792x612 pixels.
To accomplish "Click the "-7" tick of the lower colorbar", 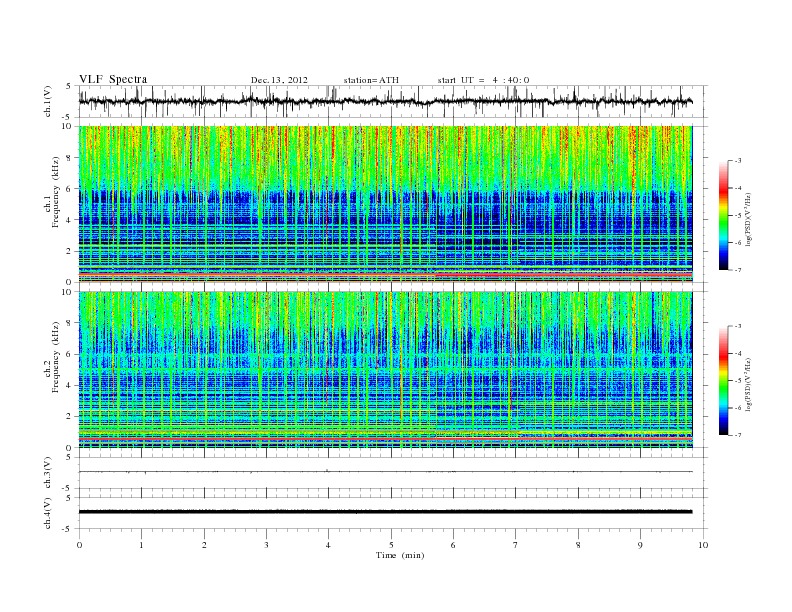I will tap(737, 435).
